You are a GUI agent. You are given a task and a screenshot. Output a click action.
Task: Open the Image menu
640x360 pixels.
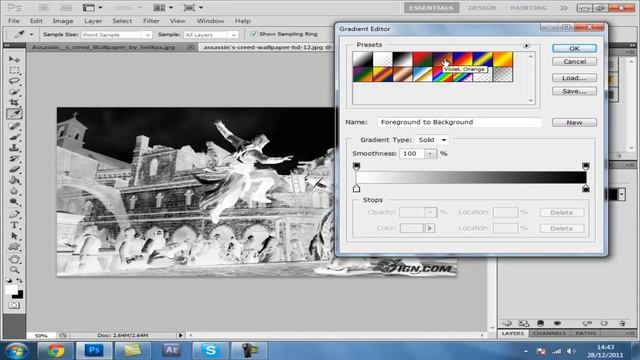62,21
